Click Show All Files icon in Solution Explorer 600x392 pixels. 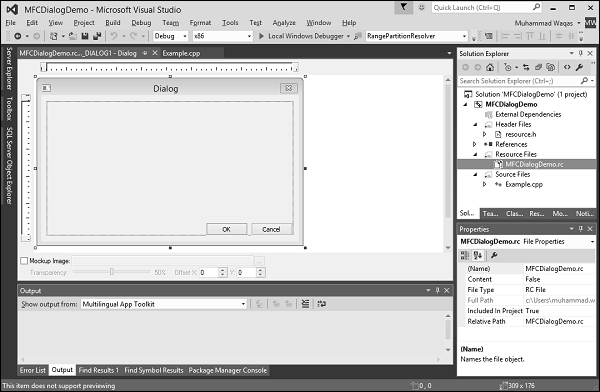pos(551,67)
